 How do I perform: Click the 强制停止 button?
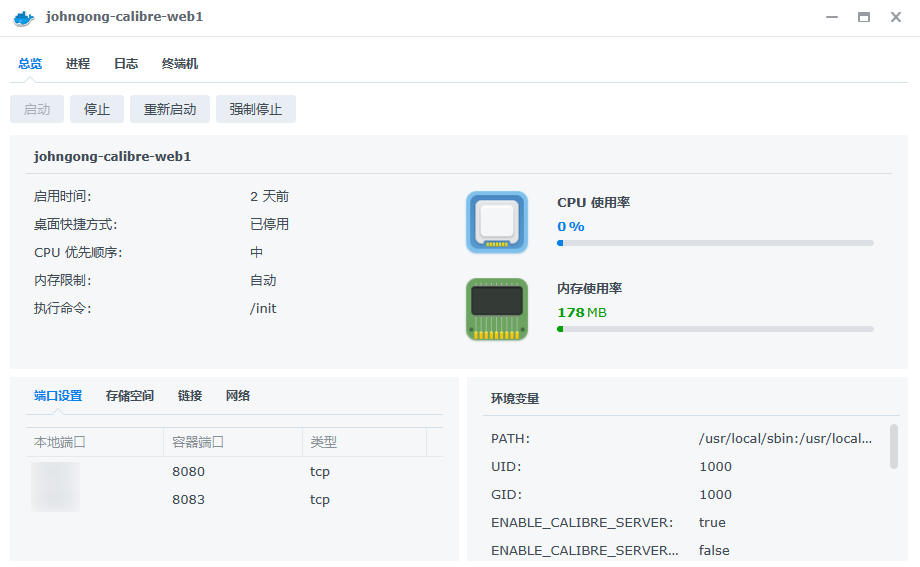256,109
